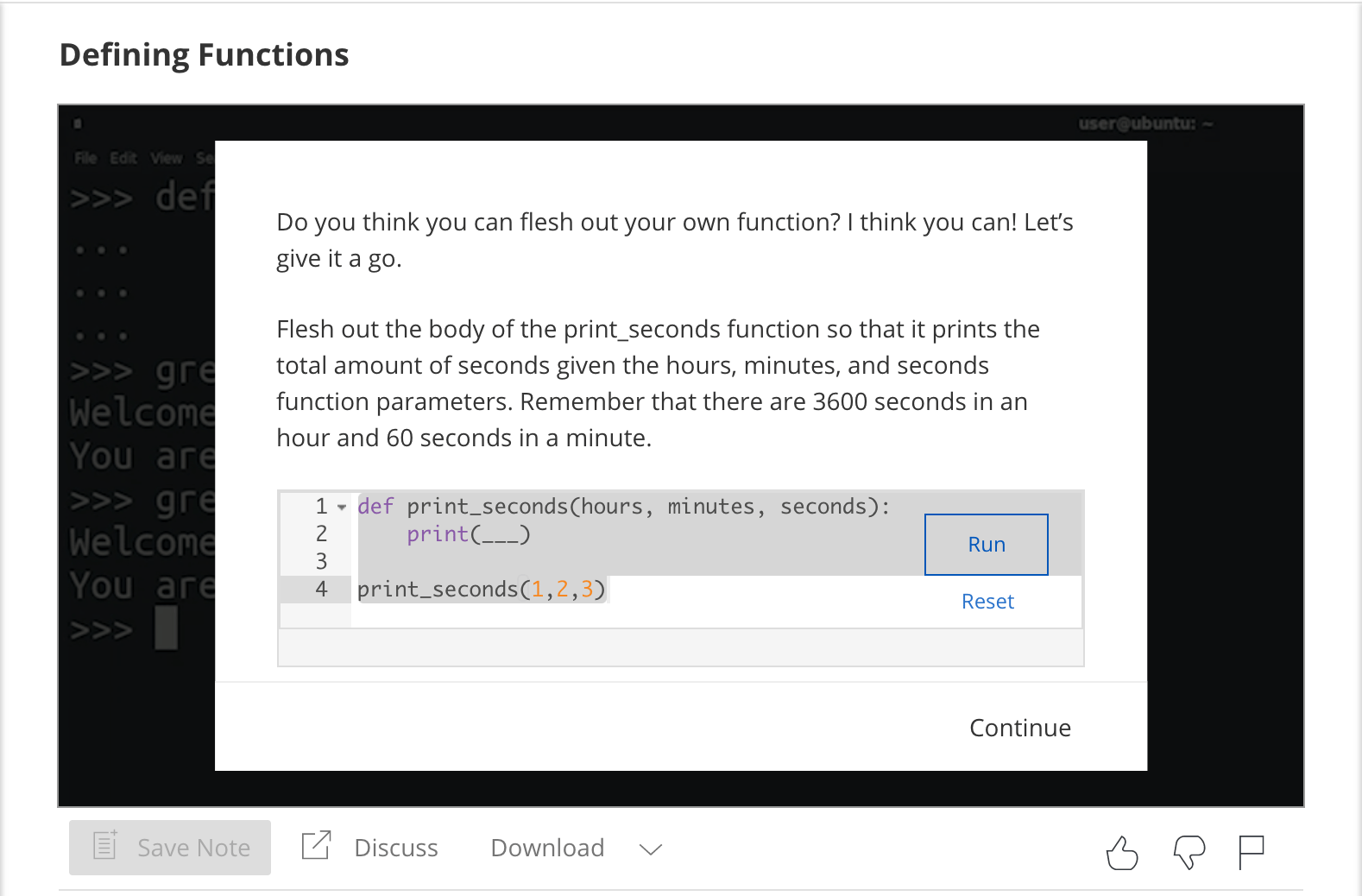
Task: Click the thumbs down icon
Action: (x=1189, y=852)
